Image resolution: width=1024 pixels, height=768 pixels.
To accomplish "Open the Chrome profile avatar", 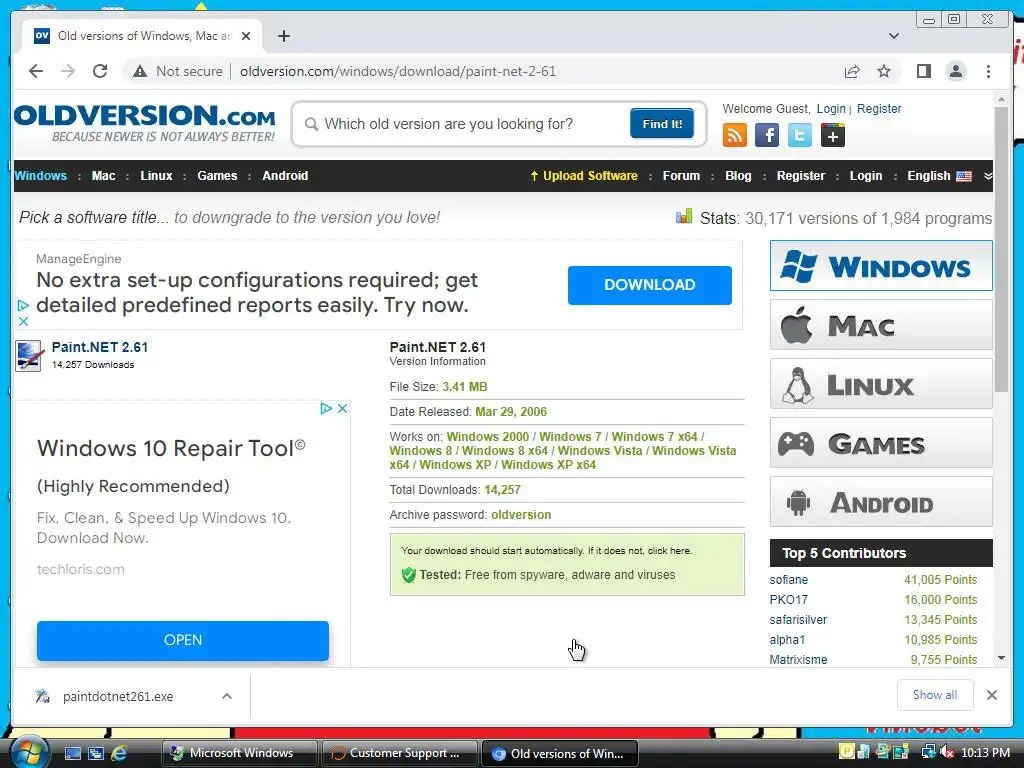I will (x=955, y=71).
